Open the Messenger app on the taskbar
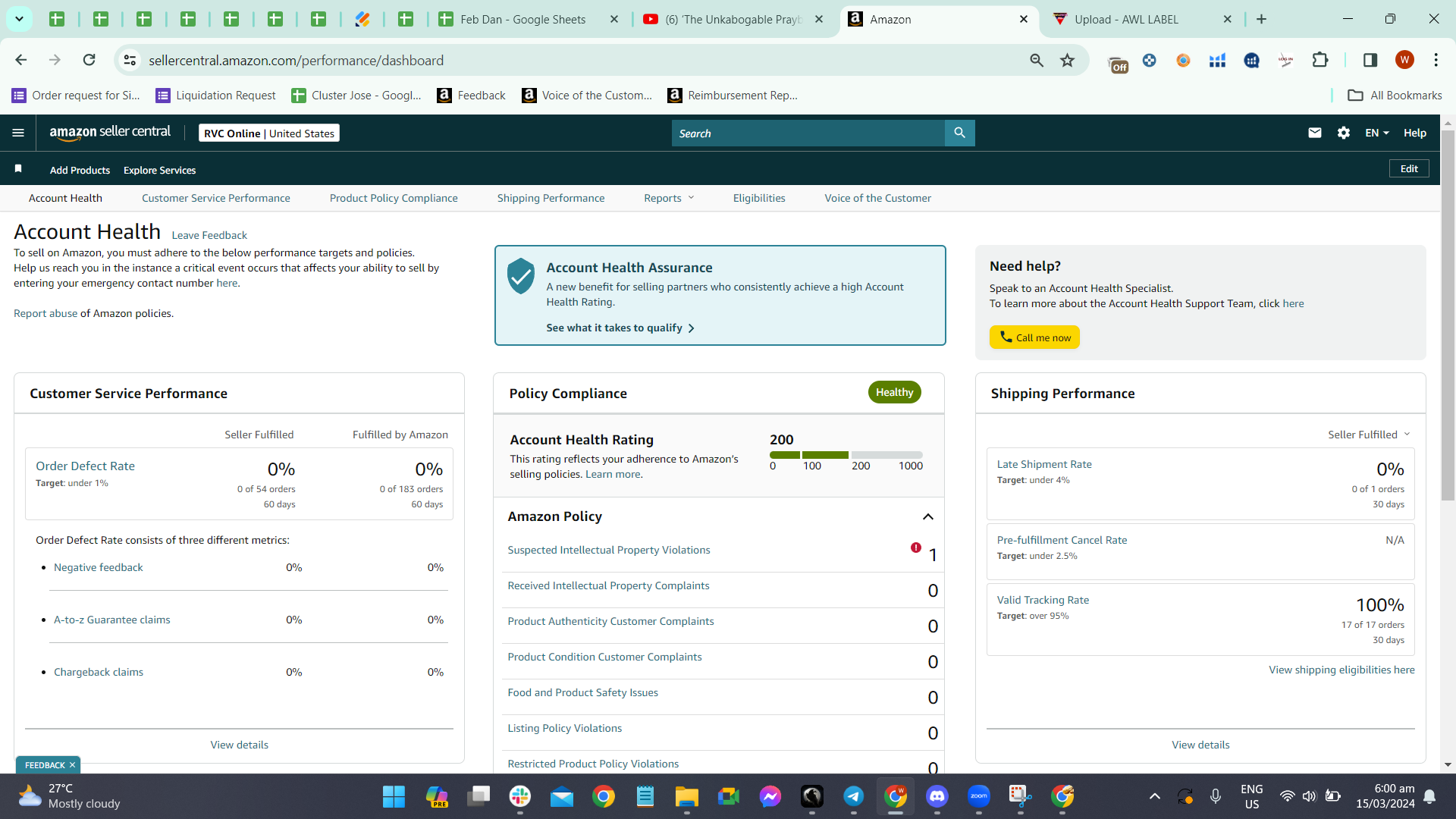The width and height of the screenshot is (1456, 819). (770, 796)
